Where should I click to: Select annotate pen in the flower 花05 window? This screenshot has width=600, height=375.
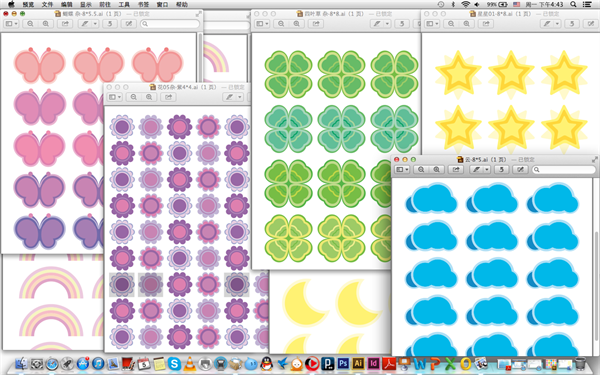[229, 97]
